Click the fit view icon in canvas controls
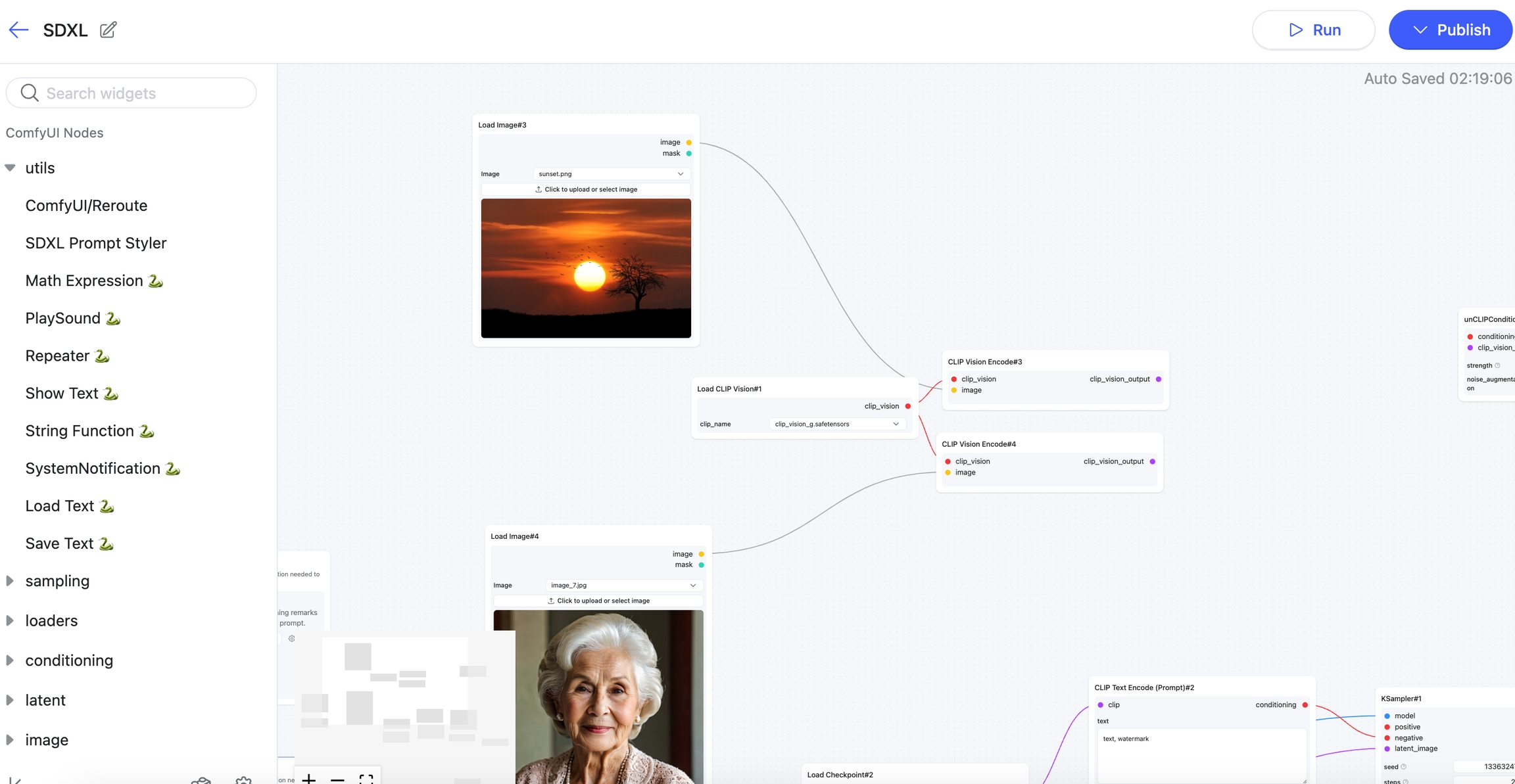 [366, 779]
